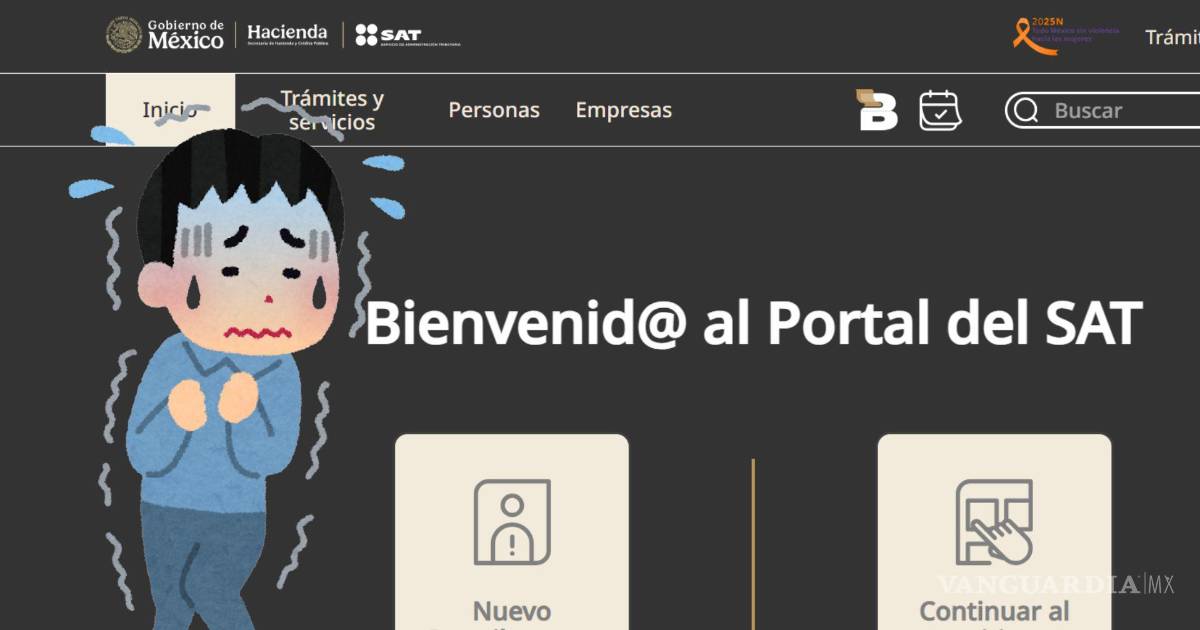Select the Inicio tab
This screenshot has width=1200, height=630.
tap(170, 110)
